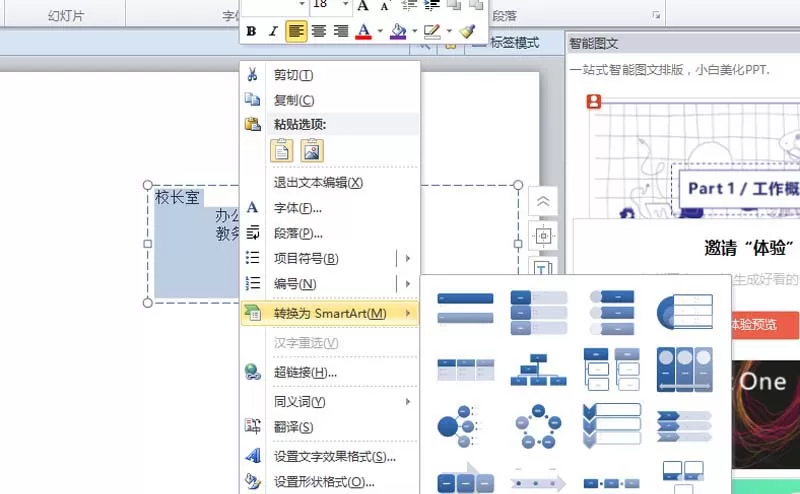
Task: Toggle italic in the mini toolbar
Action: (273, 31)
